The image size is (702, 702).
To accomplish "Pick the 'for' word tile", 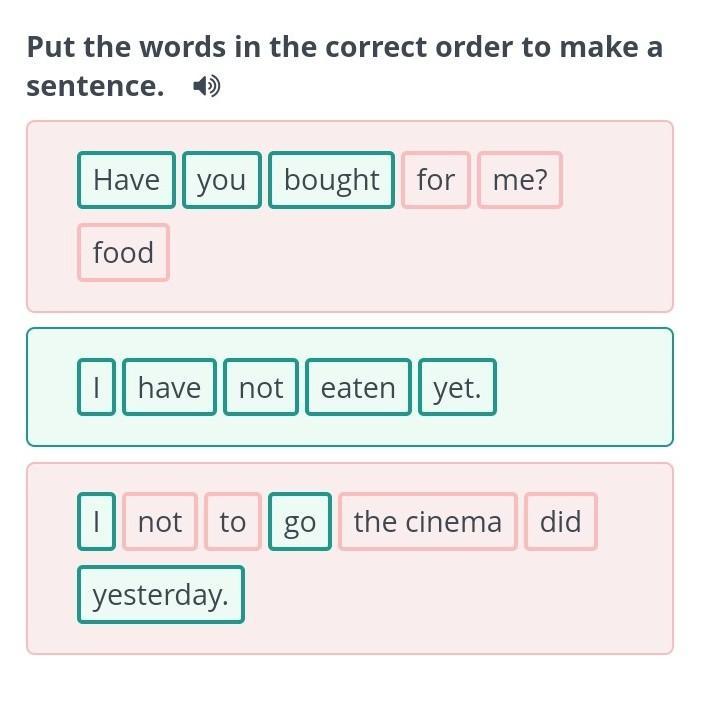I will pyautogui.click(x=435, y=180).
